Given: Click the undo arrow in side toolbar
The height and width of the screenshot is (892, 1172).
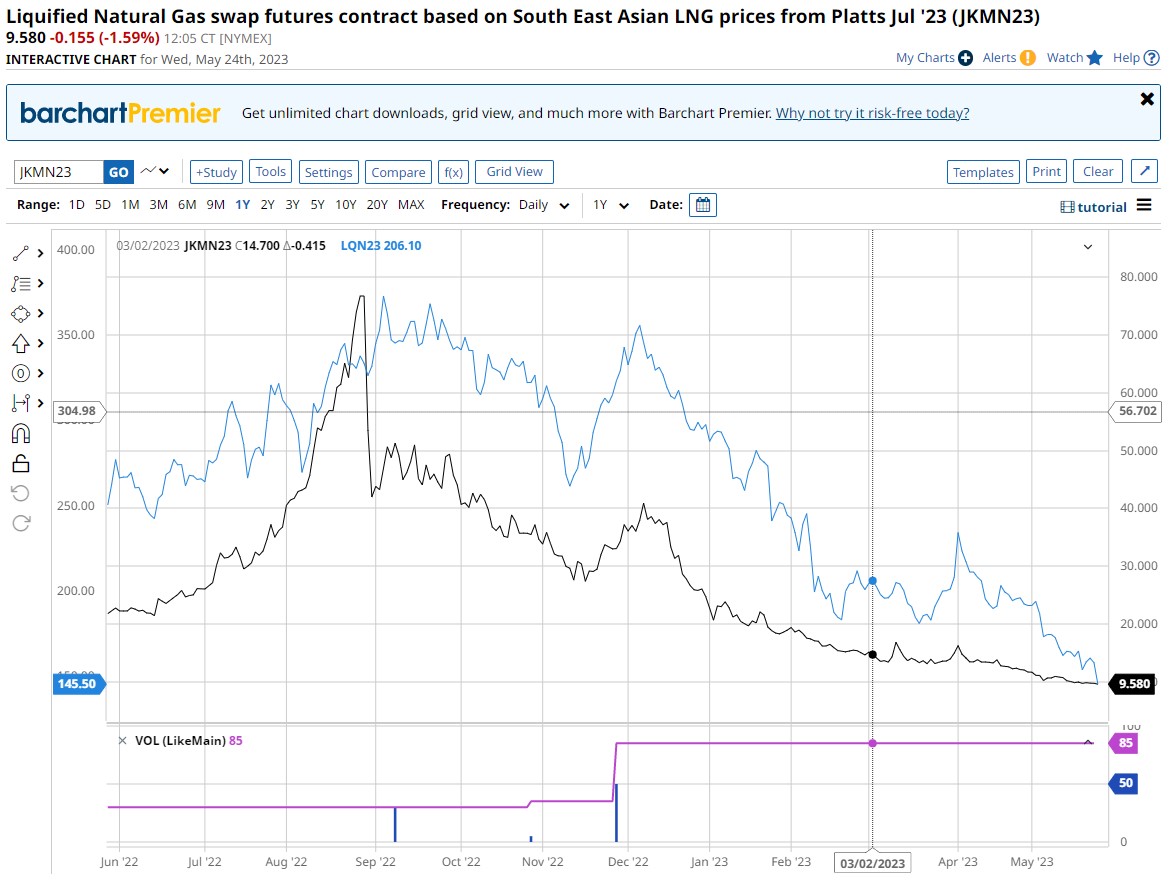Looking at the screenshot, I should pos(21,493).
